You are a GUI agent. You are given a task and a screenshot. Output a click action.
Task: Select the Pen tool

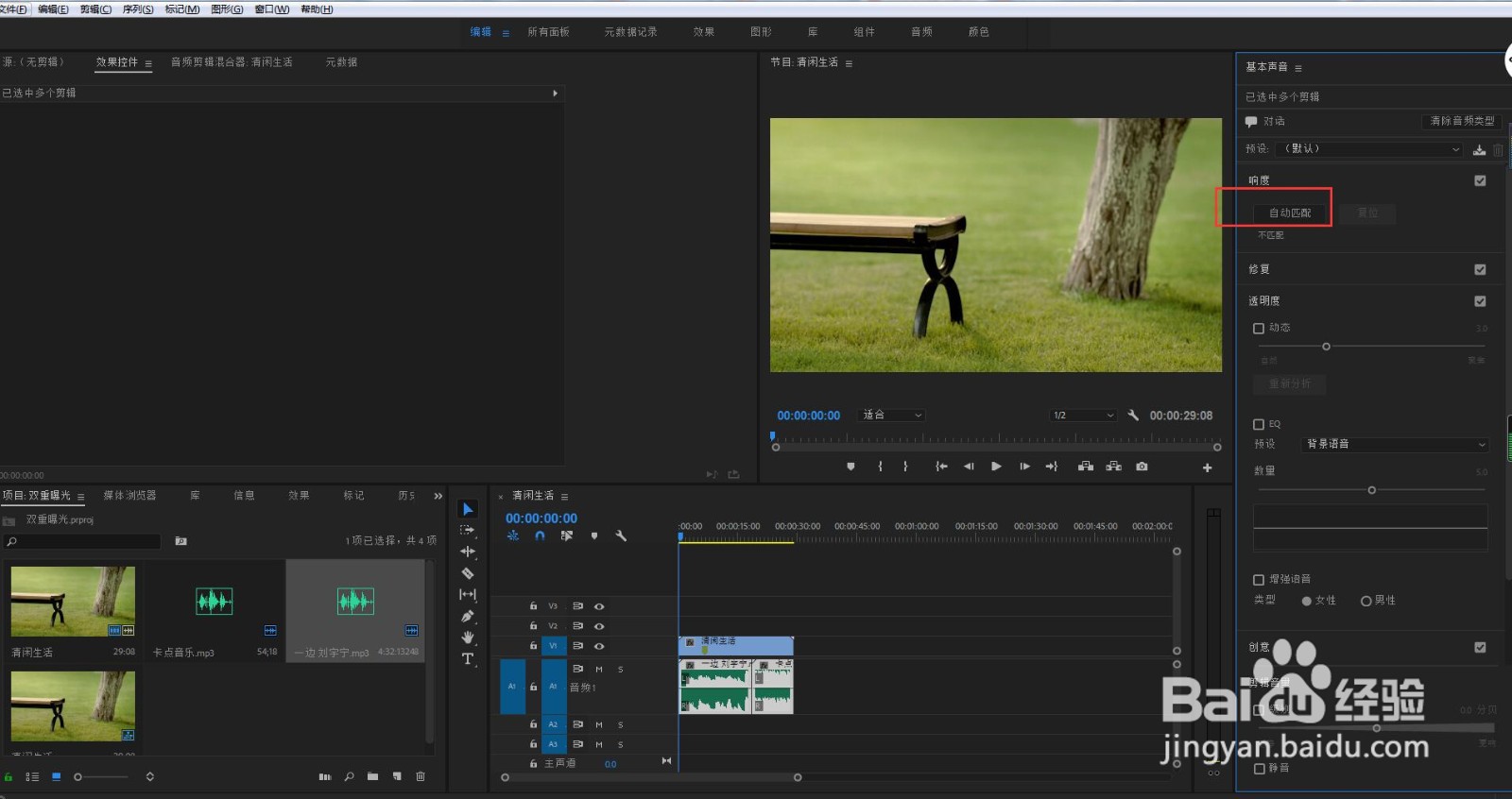[468, 616]
